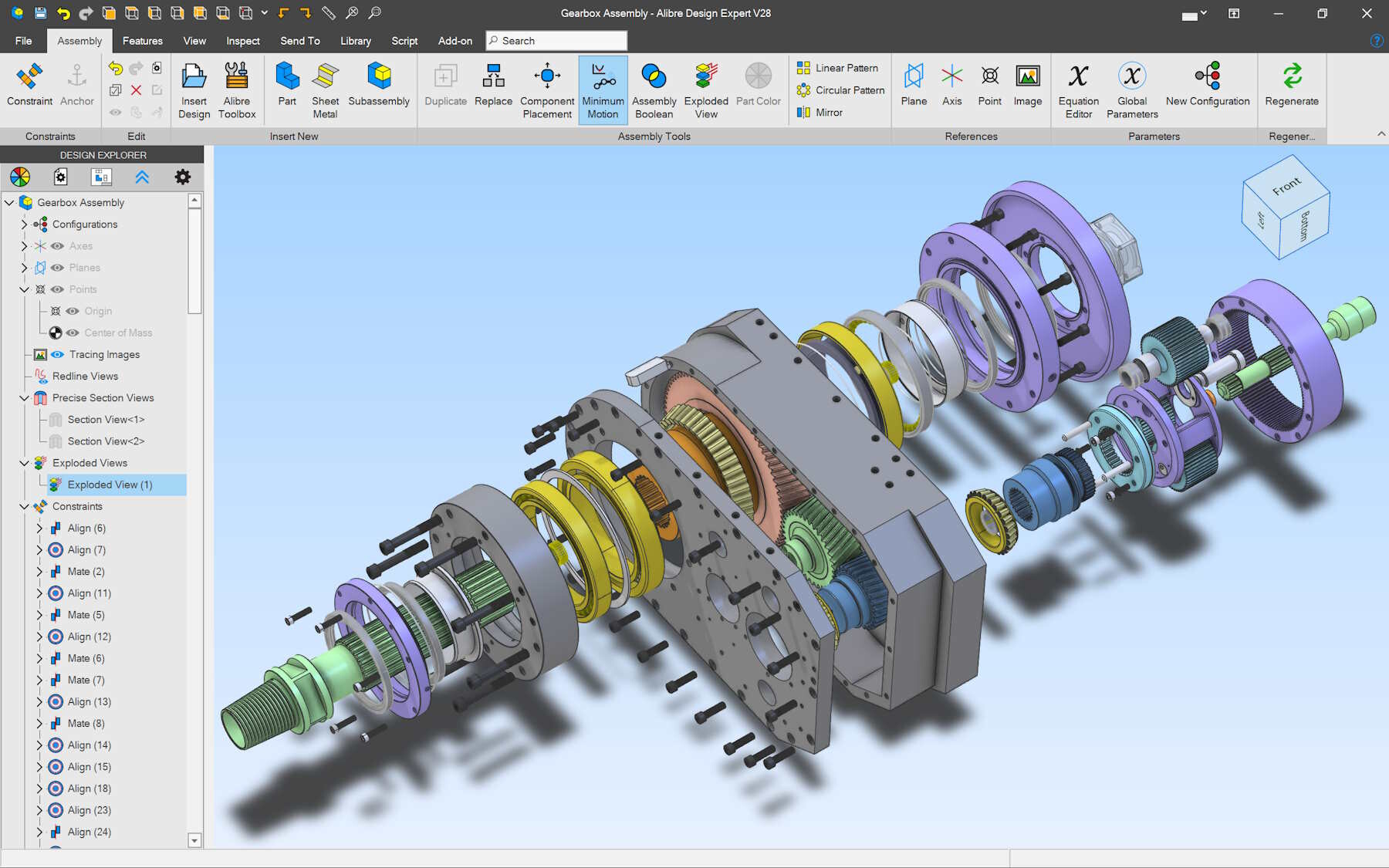Open the Equation Editor

[x=1078, y=90]
